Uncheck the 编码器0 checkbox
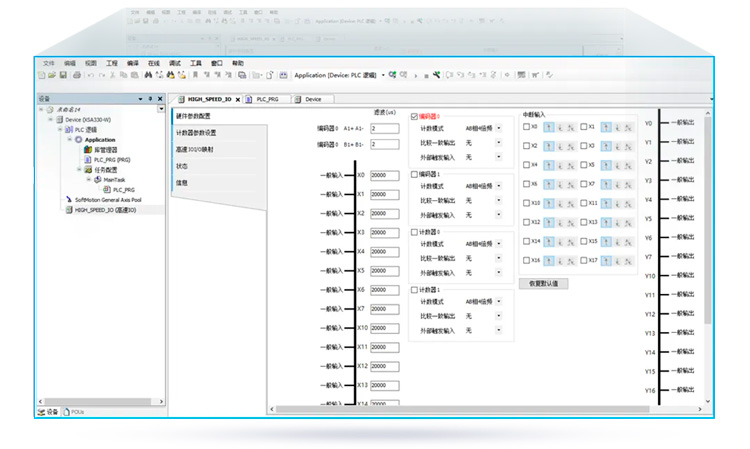This screenshot has height=449, width=750. [x=414, y=116]
